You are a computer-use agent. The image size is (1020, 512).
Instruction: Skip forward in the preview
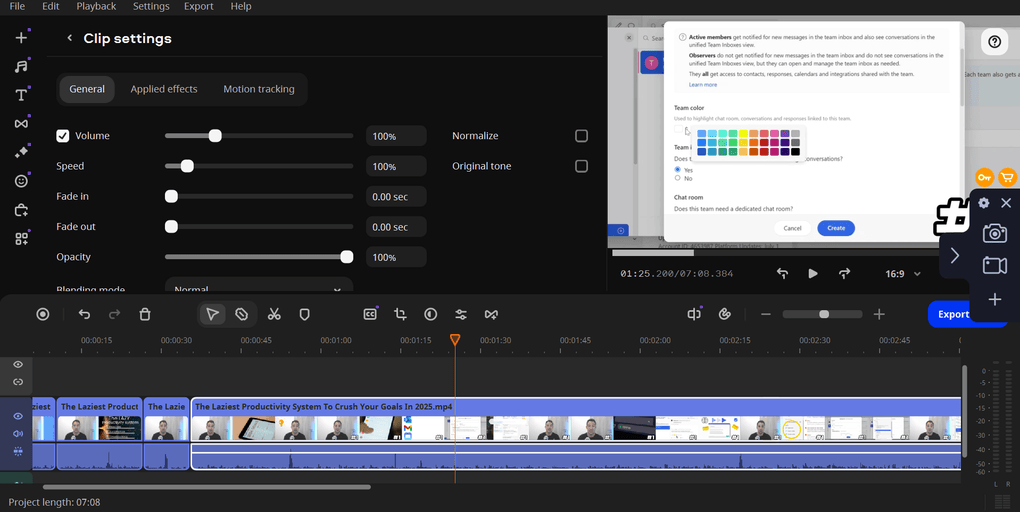coord(844,274)
